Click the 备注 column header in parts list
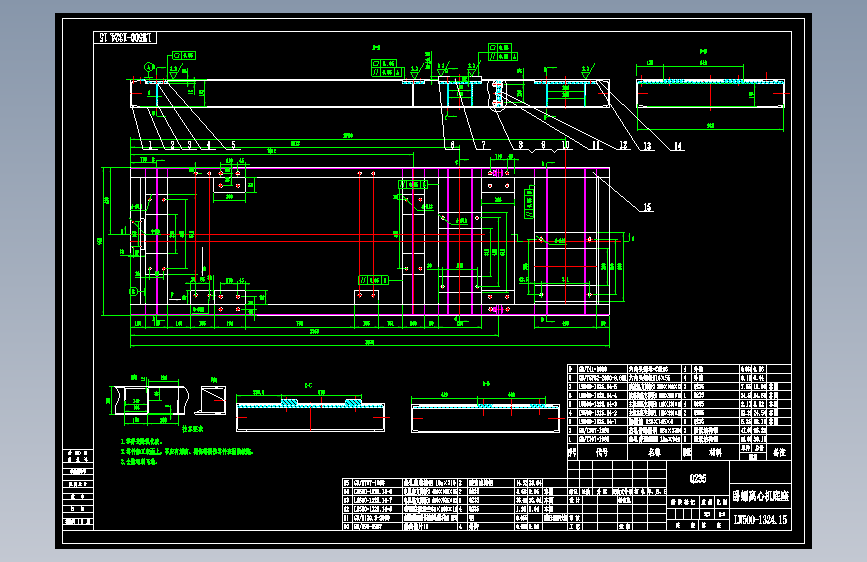This screenshot has width=867, height=562. pos(780,452)
